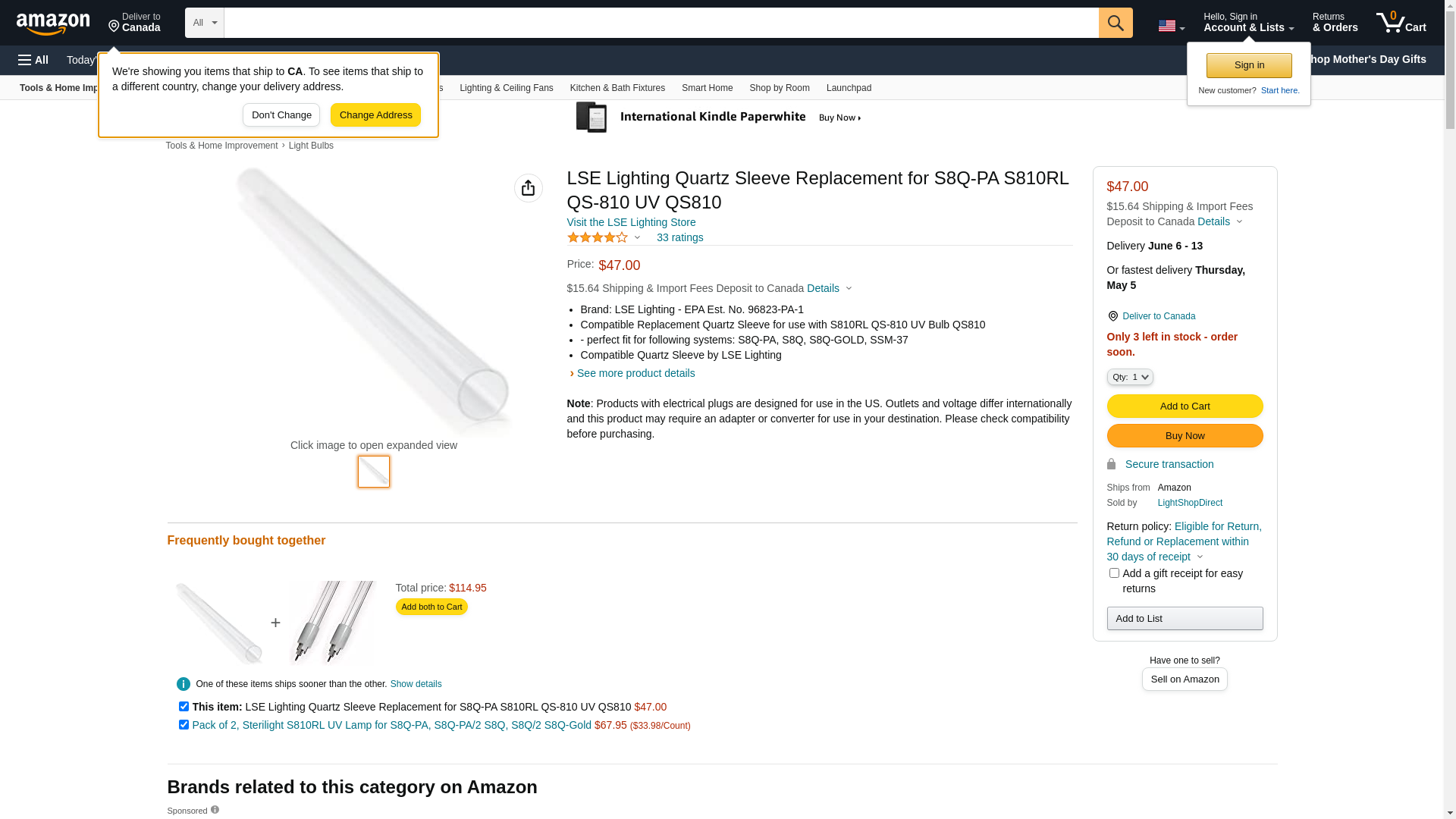Toggle the gift receipt checkbox
The height and width of the screenshot is (819, 1456).
pyautogui.click(x=1114, y=573)
